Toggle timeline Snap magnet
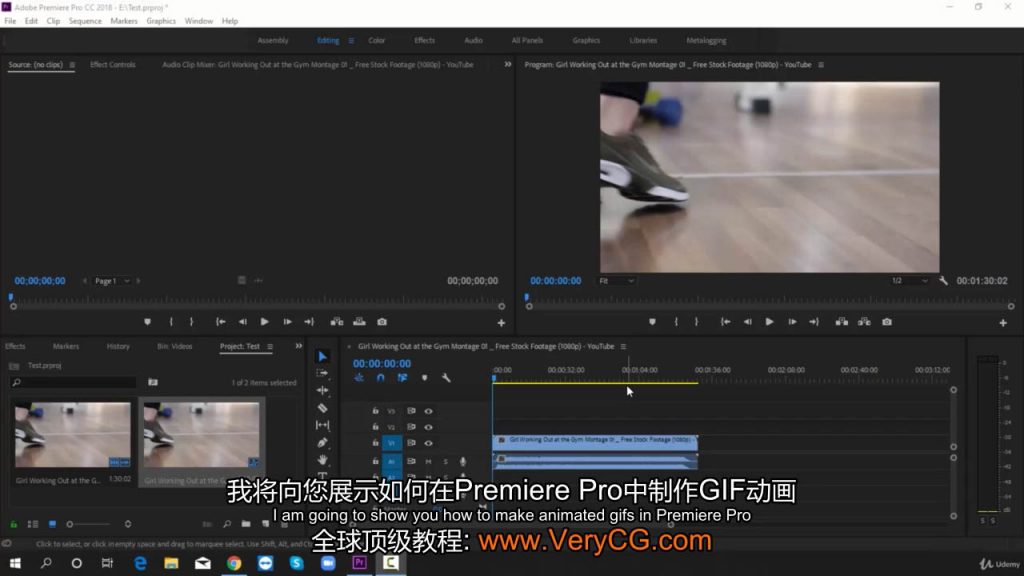The image size is (1024, 576). point(381,378)
